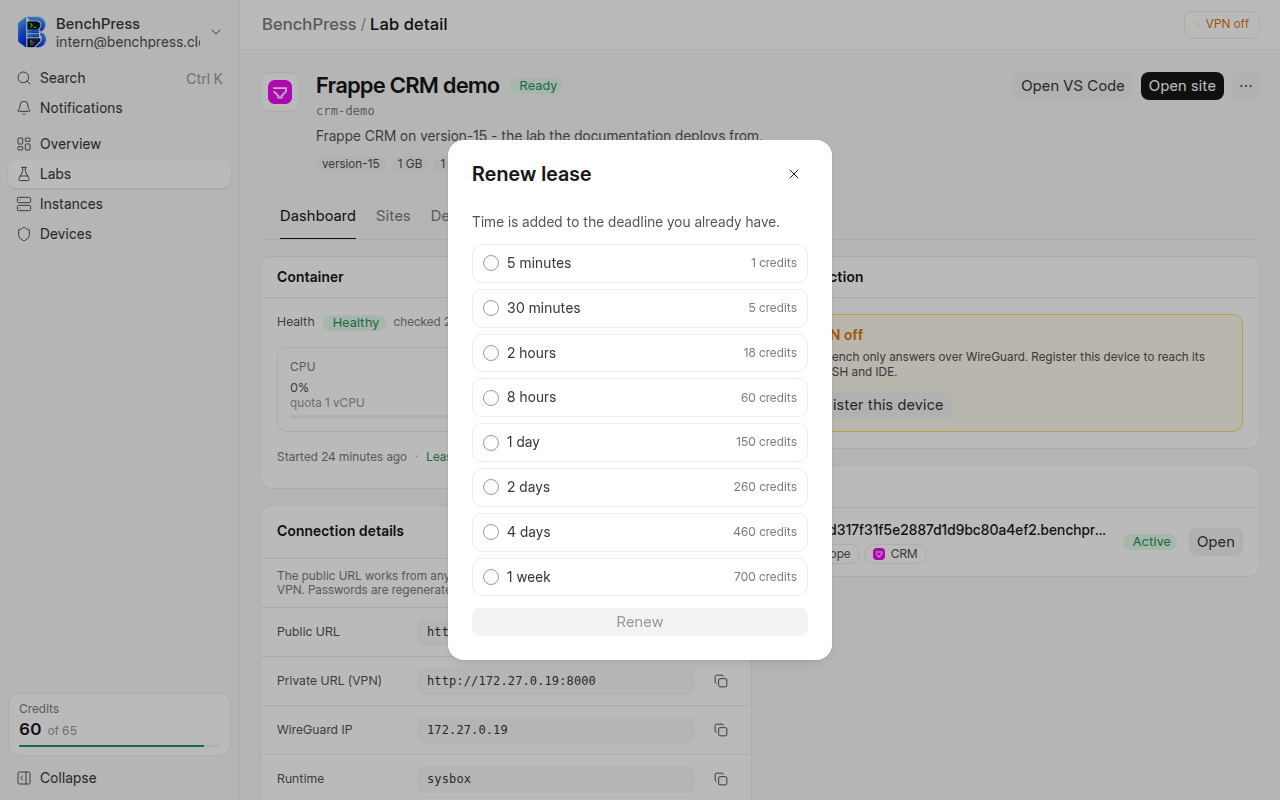Image resolution: width=1280 pixels, height=800 pixels.
Task: Click the Search magnifier icon
Action: coord(24,78)
